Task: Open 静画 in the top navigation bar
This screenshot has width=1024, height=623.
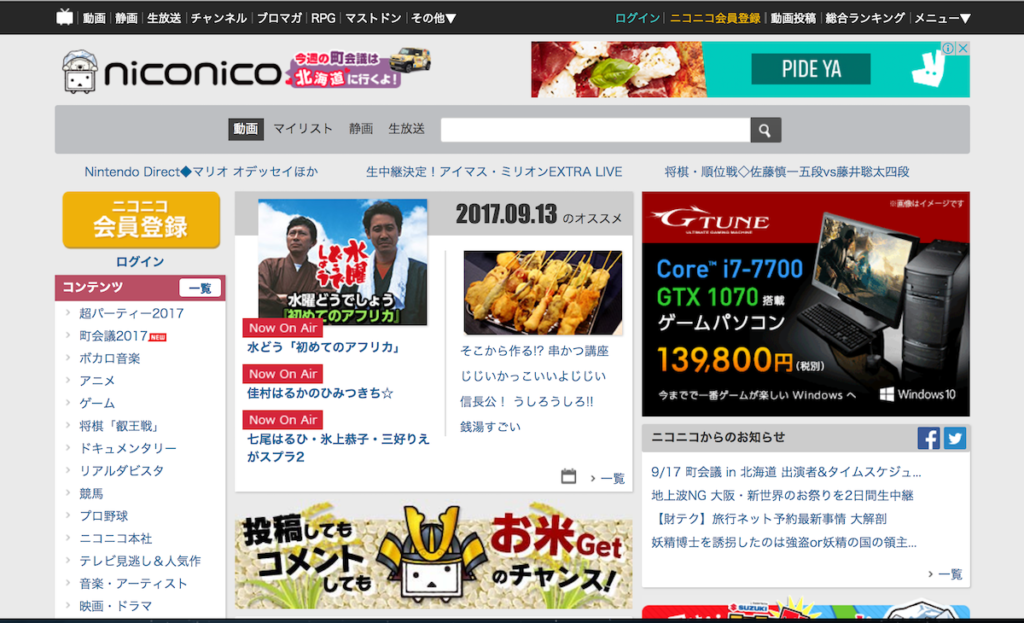Action: coord(126,18)
